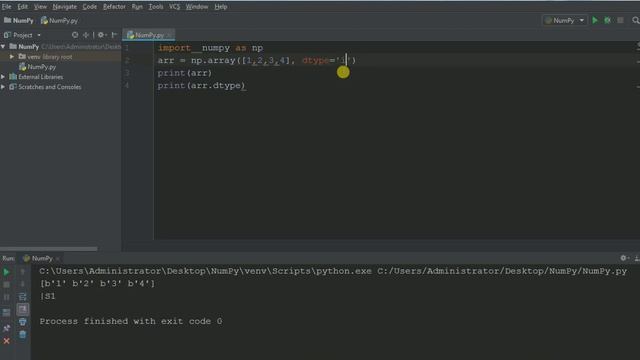Open the Tools menu

pos(156,7)
